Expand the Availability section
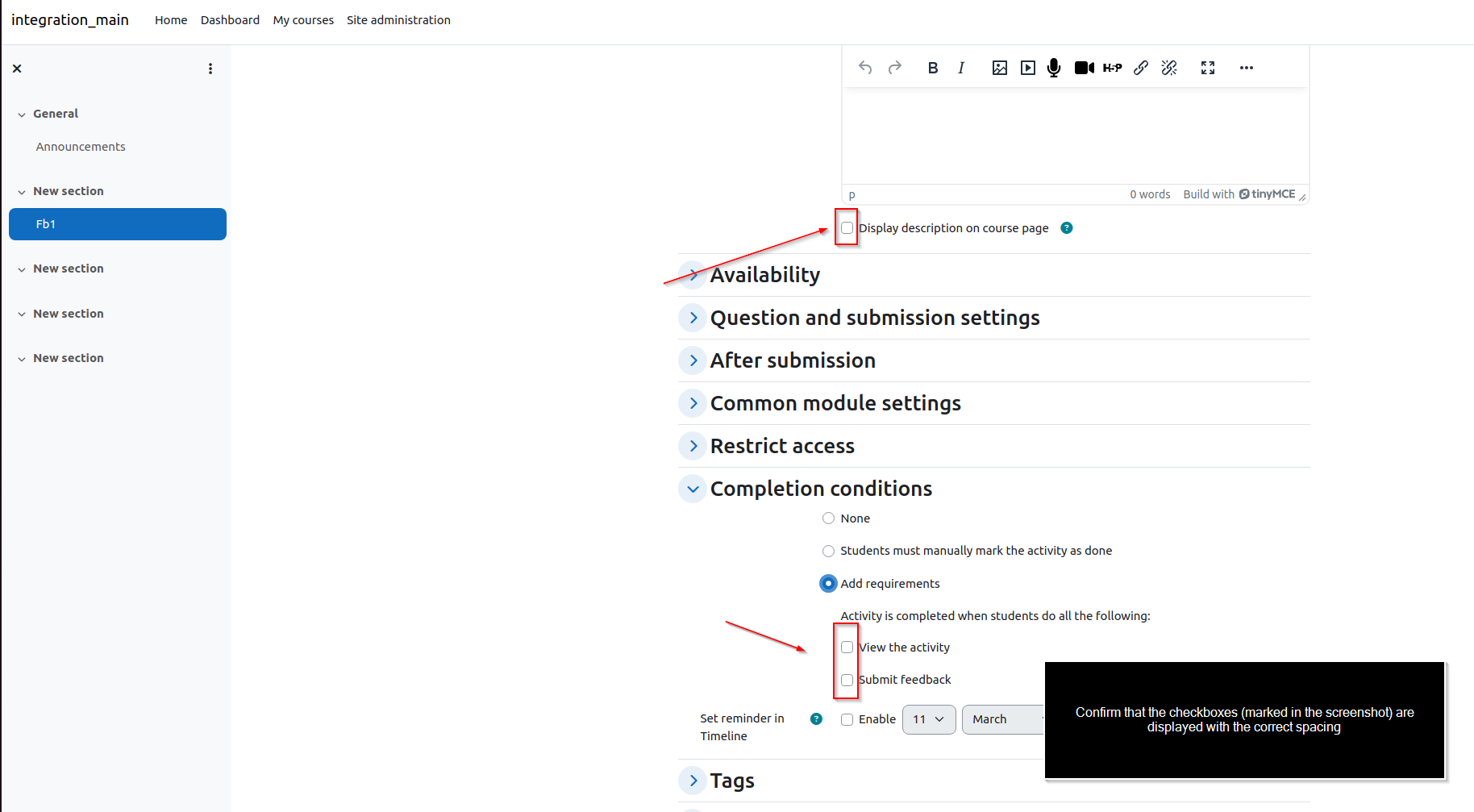1474x812 pixels. [693, 275]
